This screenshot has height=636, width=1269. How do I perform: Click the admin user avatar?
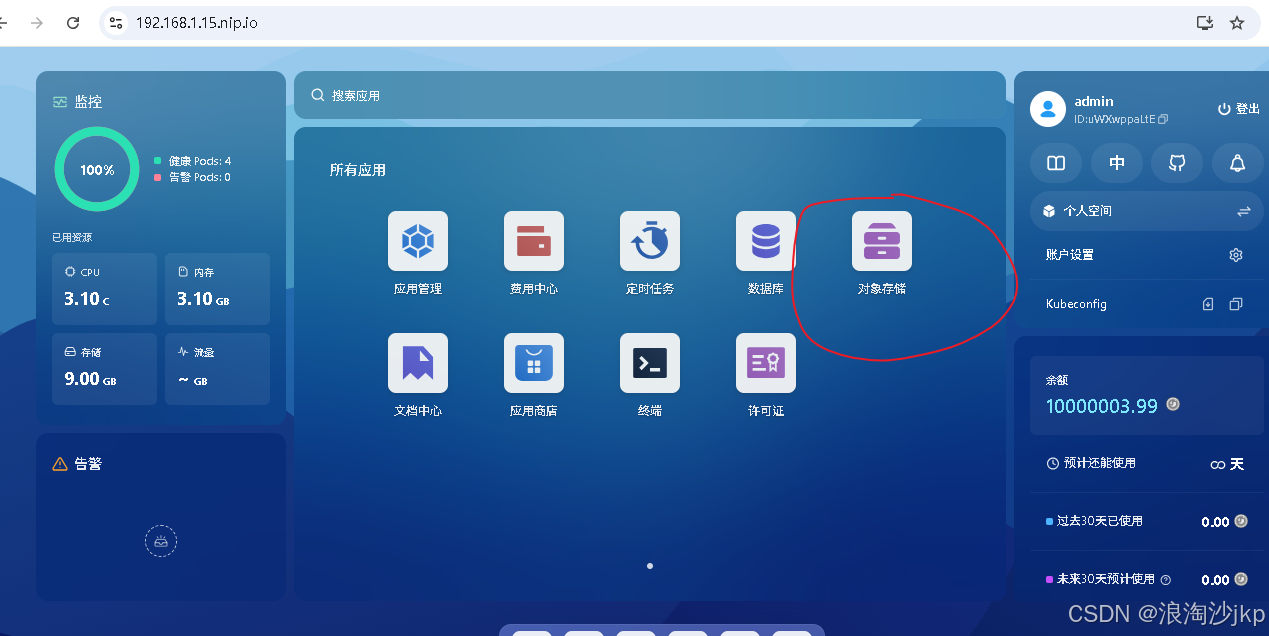(1048, 109)
